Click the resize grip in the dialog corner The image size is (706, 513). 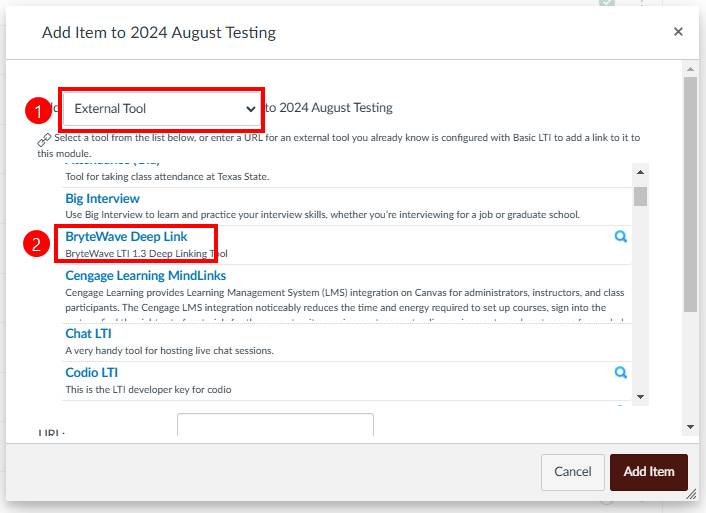coord(692,493)
